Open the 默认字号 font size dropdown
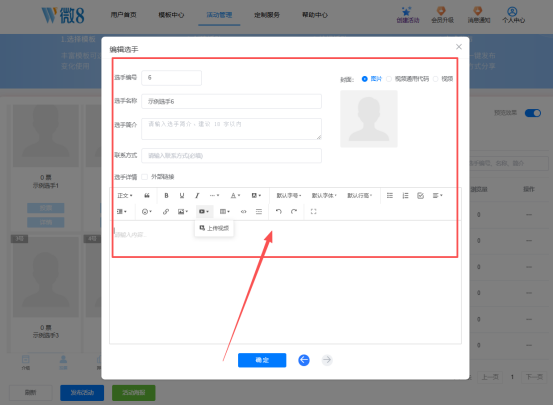 (289, 195)
